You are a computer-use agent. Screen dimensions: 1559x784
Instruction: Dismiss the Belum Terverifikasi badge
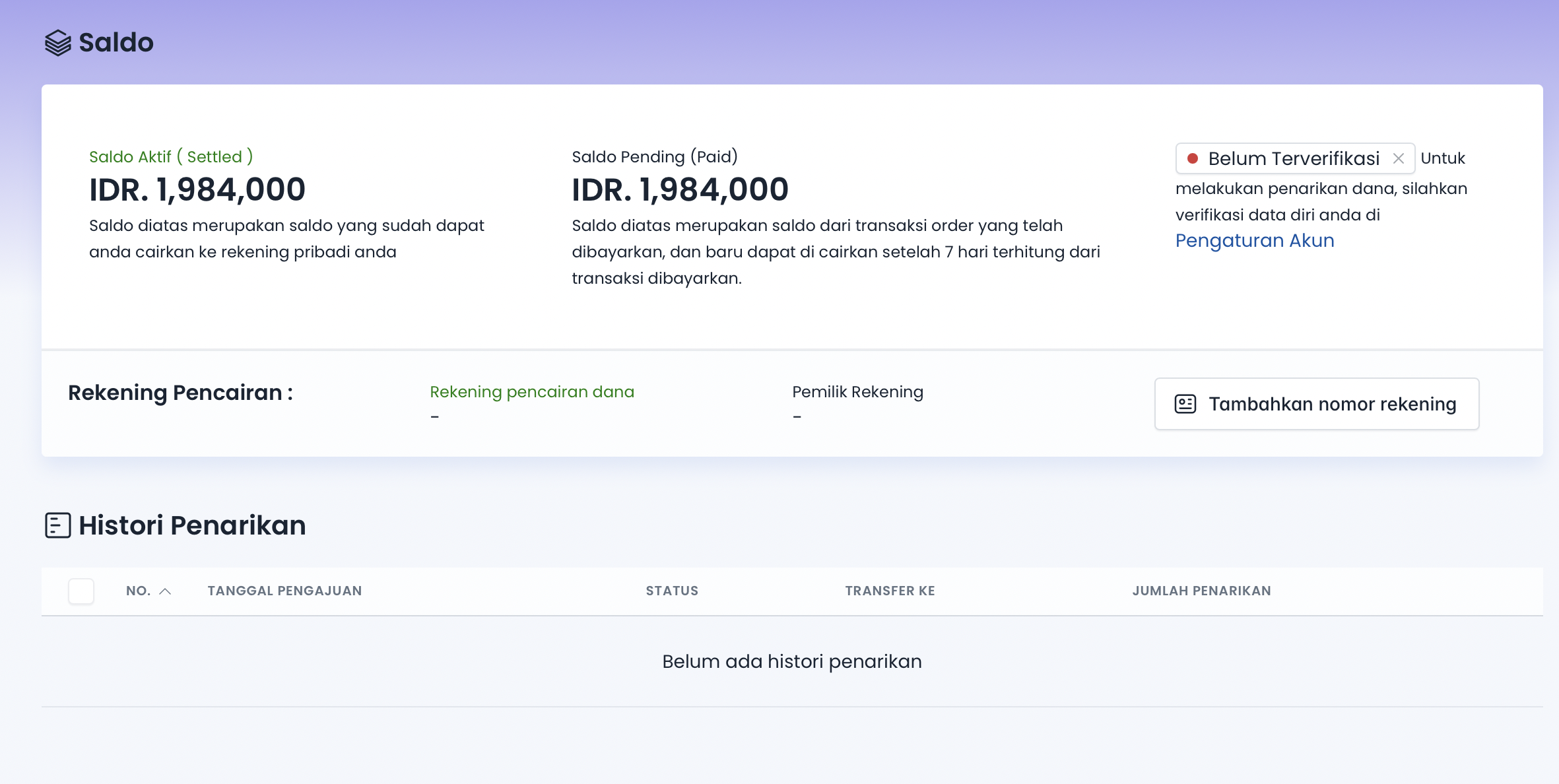pos(1398,158)
